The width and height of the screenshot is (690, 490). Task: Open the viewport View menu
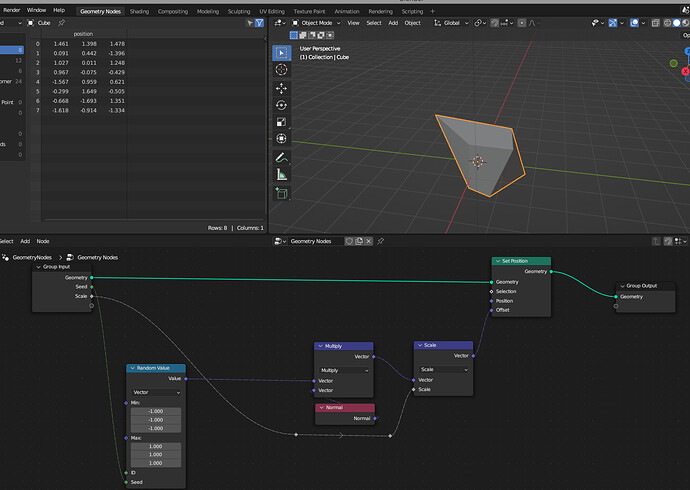tap(353, 23)
